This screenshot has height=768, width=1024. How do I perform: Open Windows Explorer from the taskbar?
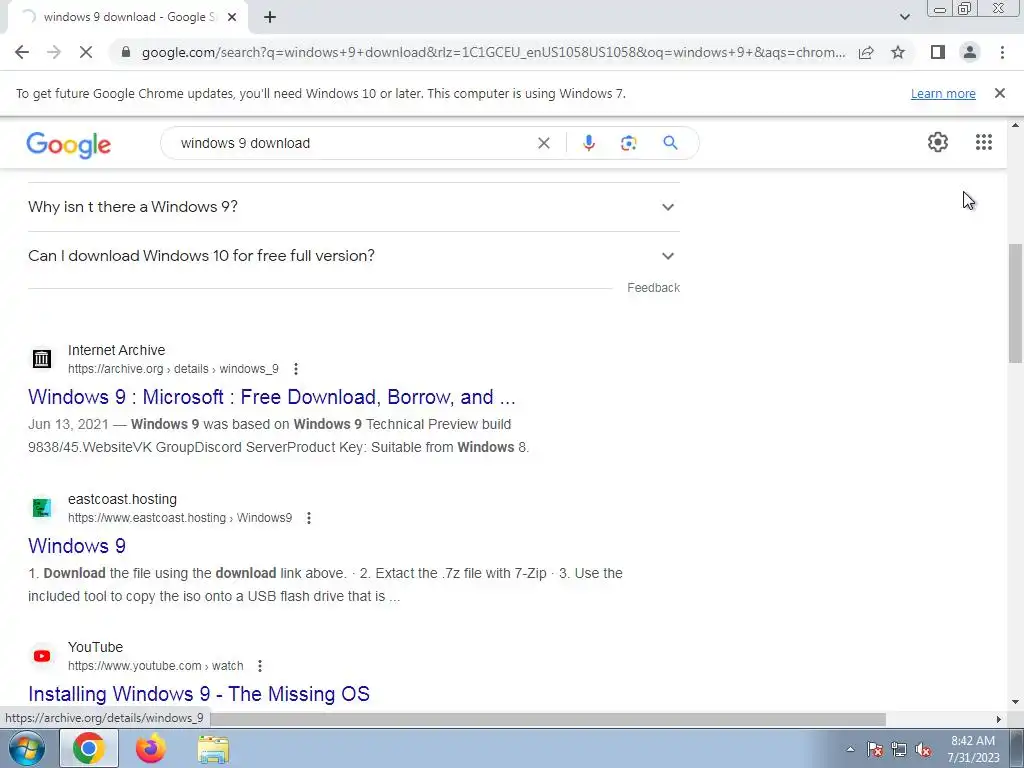pos(214,748)
